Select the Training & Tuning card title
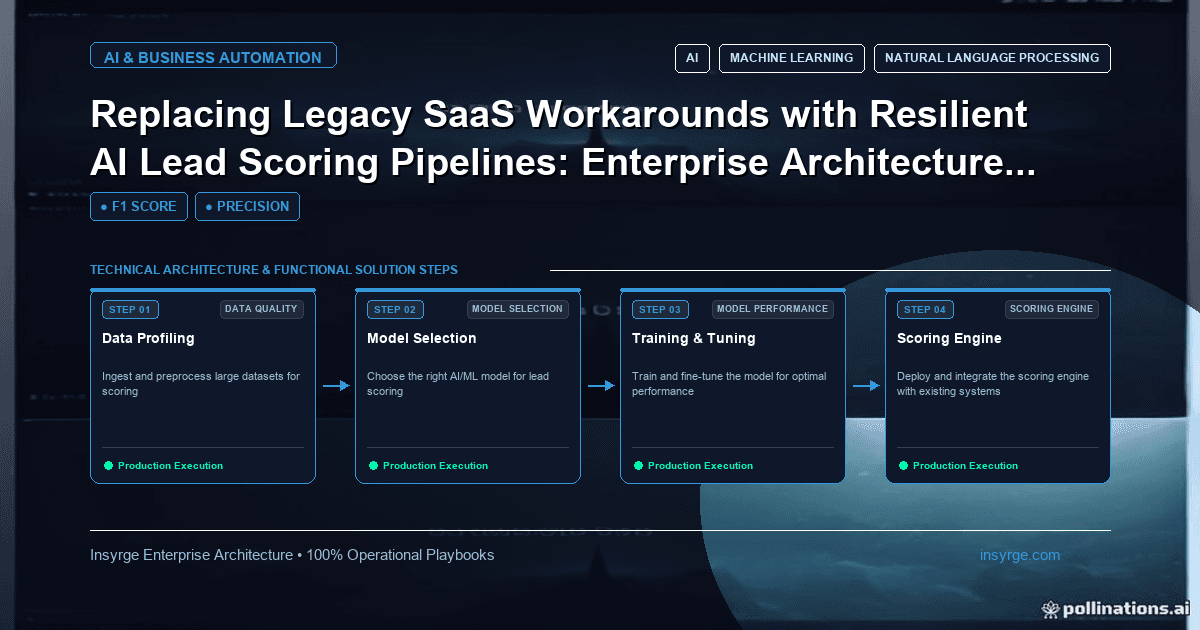Image resolution: width=1200 pixels, height=630 pixels. pos(694,338)
